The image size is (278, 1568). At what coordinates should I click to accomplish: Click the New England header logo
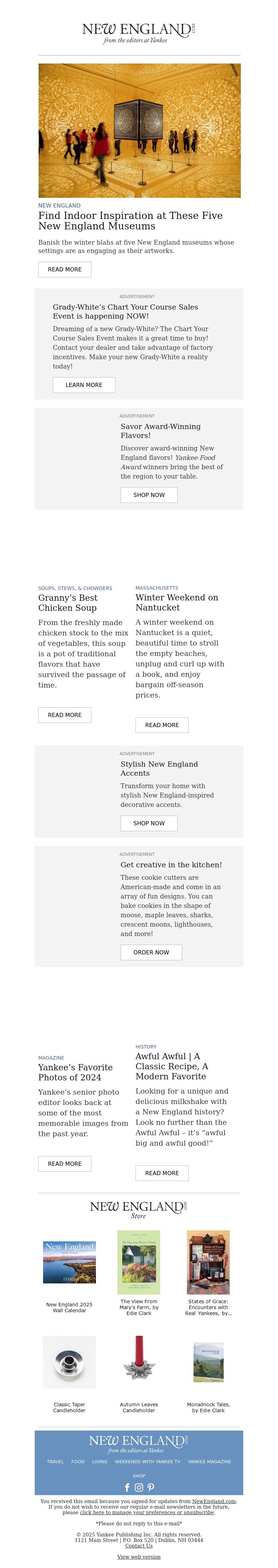(x=139, y=33)
